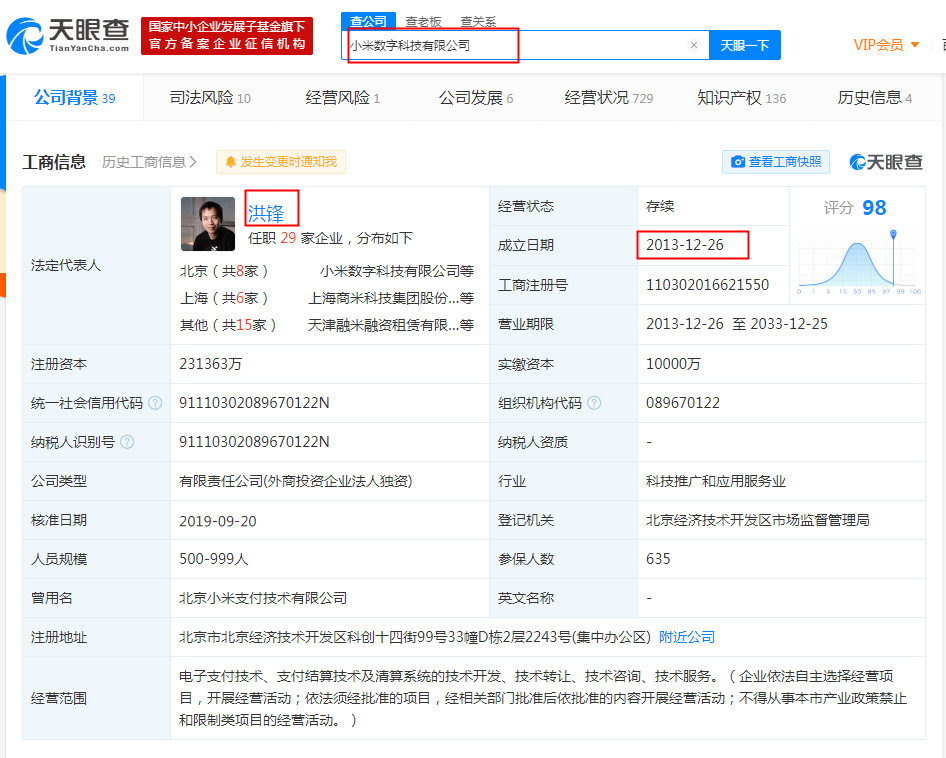Select the 查公司 search tab
946x758 pixels.
(x=368, y=22)
